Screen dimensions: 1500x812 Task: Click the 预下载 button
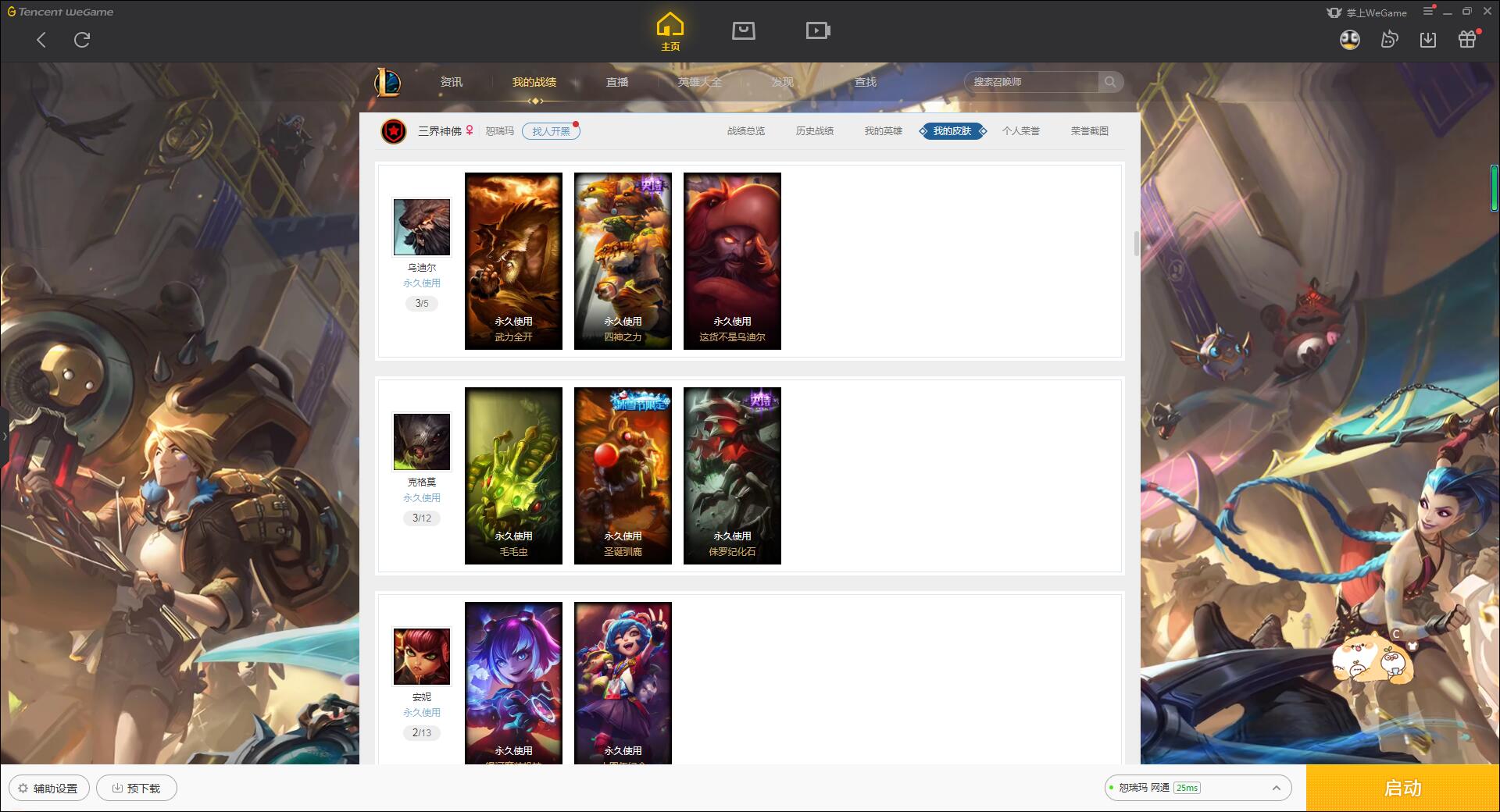coord(137,789)
